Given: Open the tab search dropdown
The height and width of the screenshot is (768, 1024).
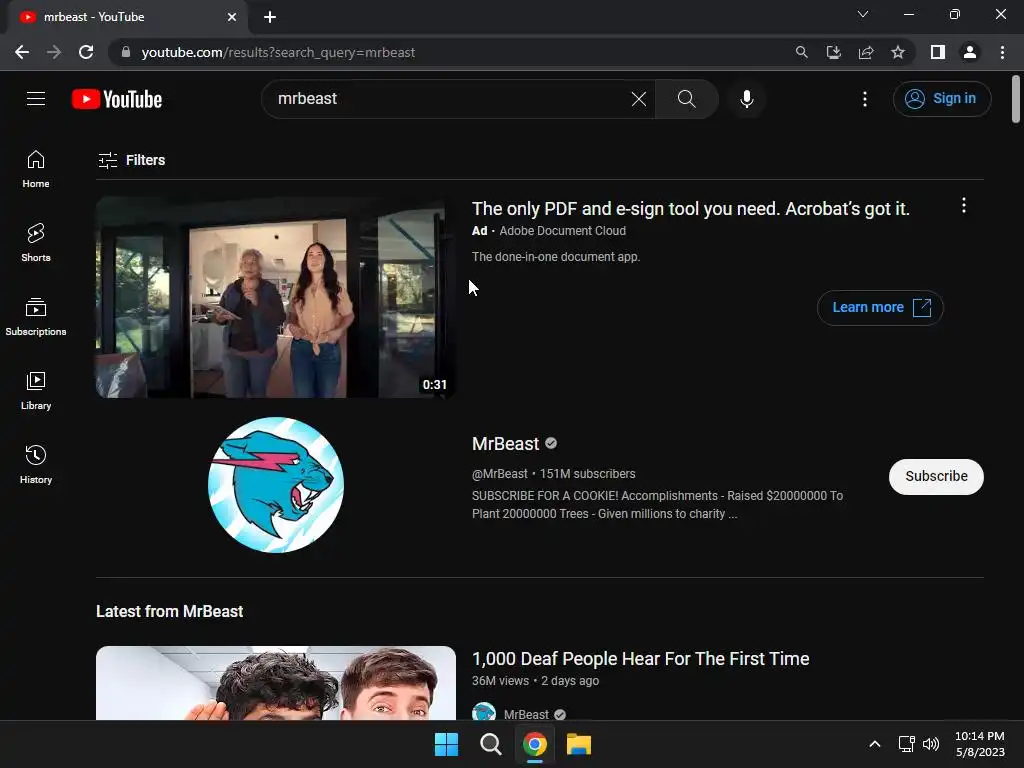Looking at the screenshot, I should point(863,14).
